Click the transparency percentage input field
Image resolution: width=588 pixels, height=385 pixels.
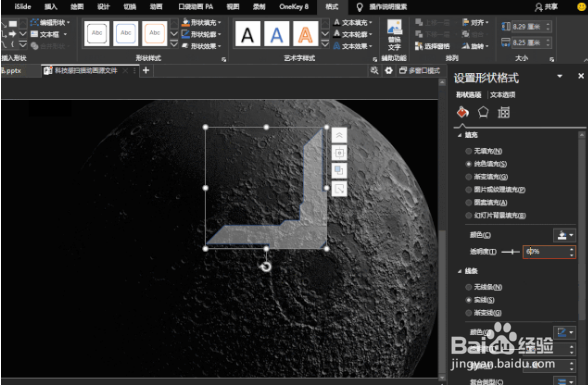click(545, 252)
